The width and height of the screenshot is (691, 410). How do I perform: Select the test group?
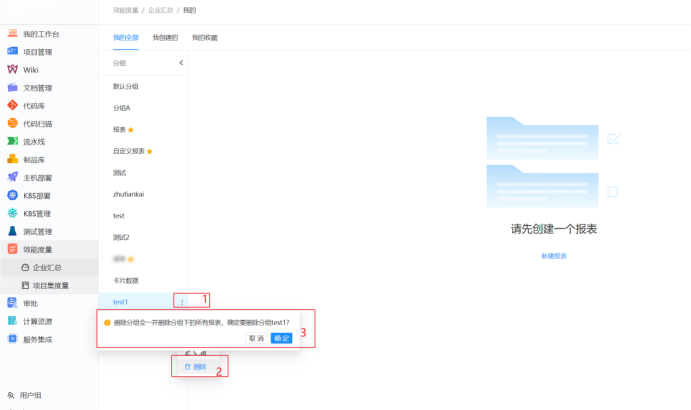pyautogui.click(x=119, y=216)
